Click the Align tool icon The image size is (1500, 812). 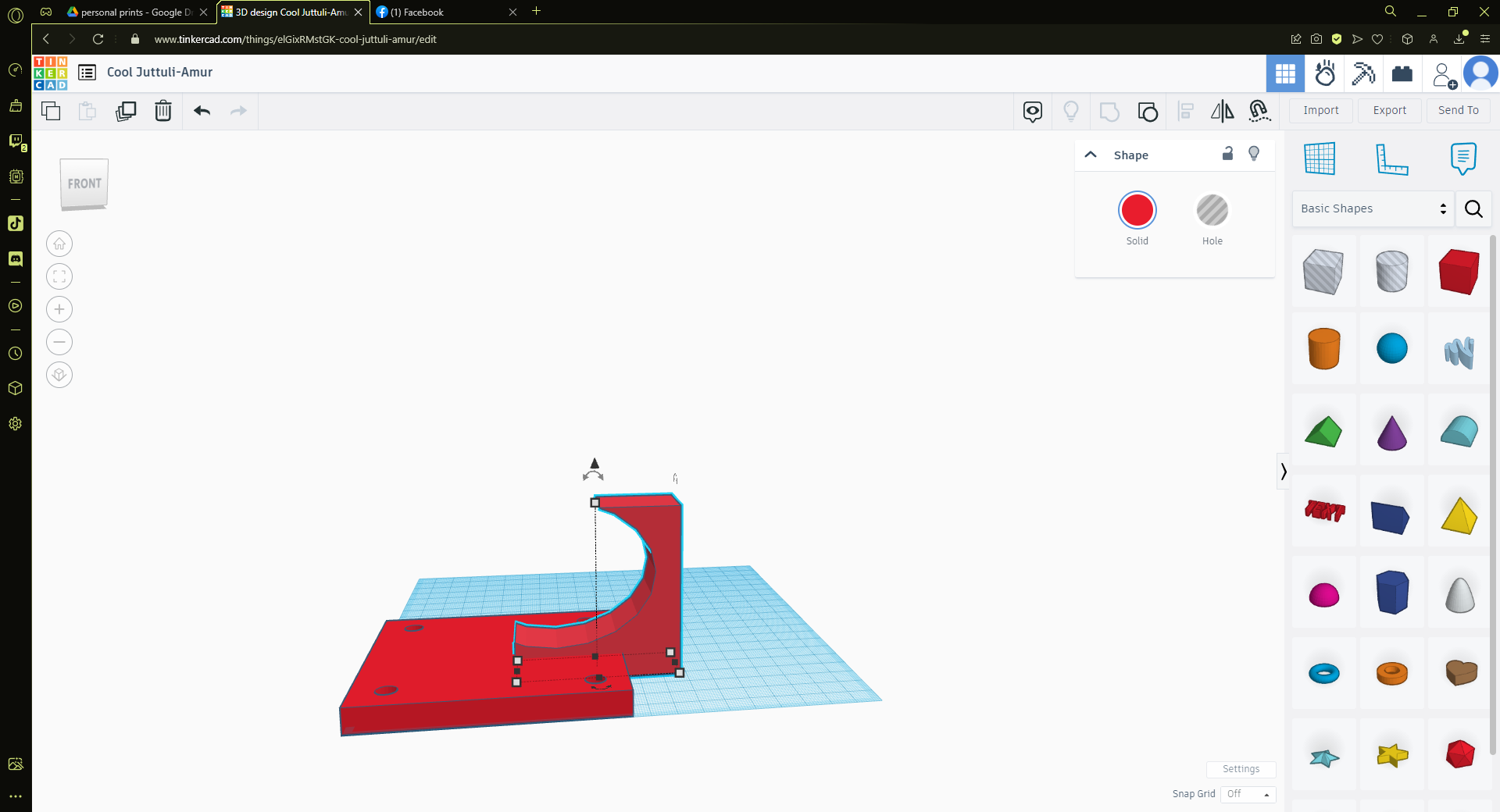(x=1185, y=112)
